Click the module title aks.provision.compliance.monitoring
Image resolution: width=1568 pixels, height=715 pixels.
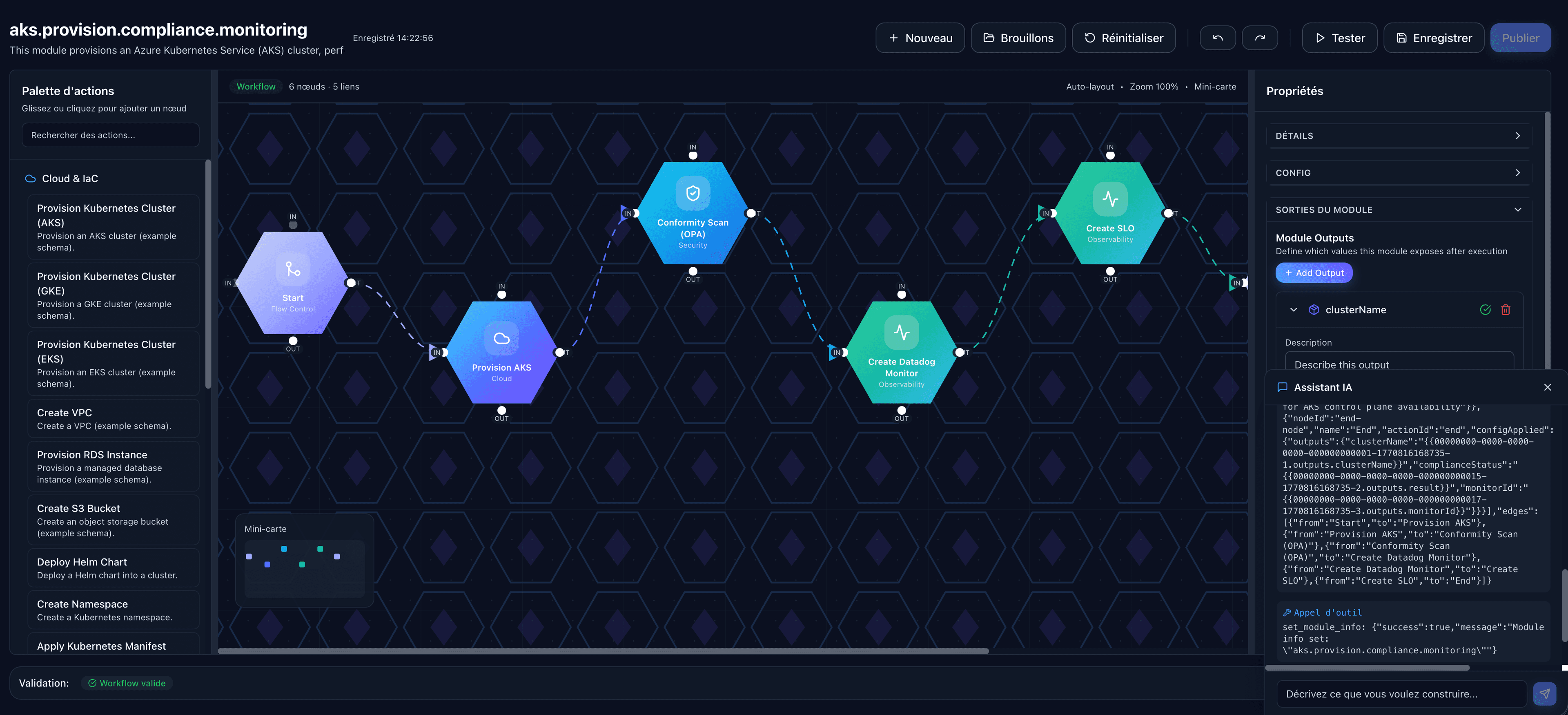(x=158, y=29)
